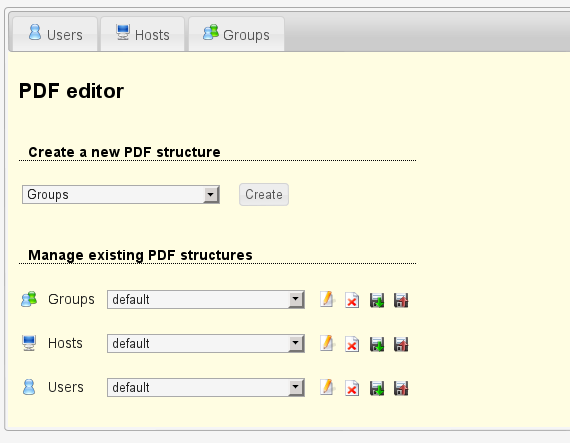Click the green-arrow disk icon for Users
The width and height of the screenshot is (570, 443).
(377, 388)
